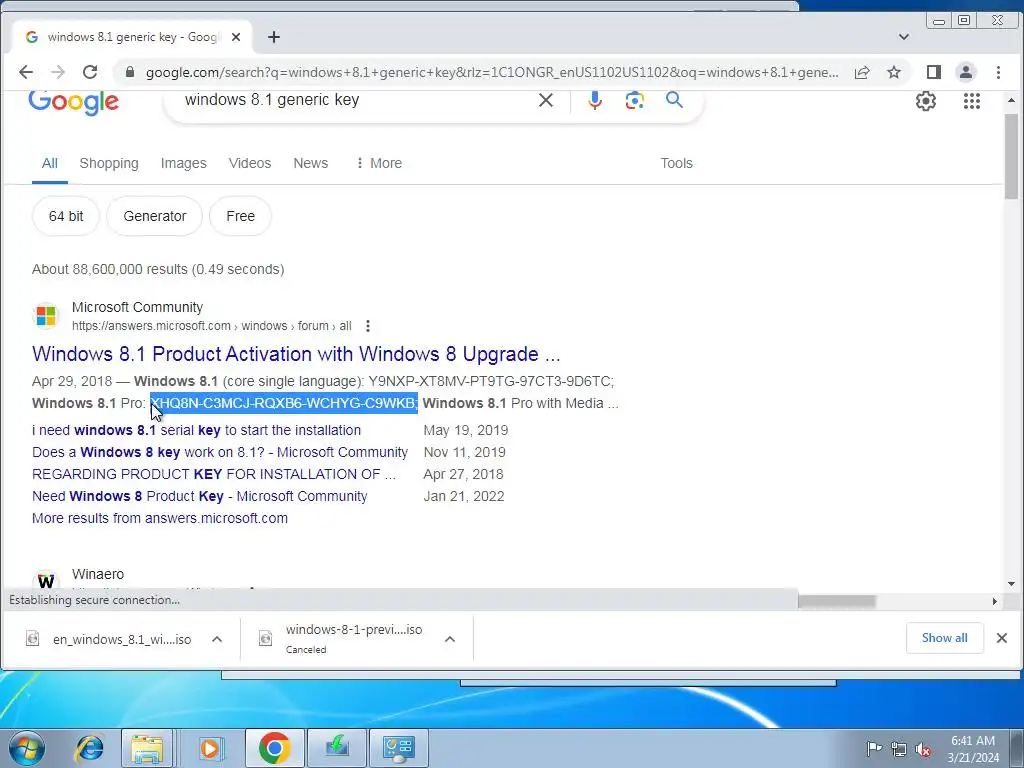Click the Google logo
The width and height of the screenshot is (1024, 768).
[74, 101]
